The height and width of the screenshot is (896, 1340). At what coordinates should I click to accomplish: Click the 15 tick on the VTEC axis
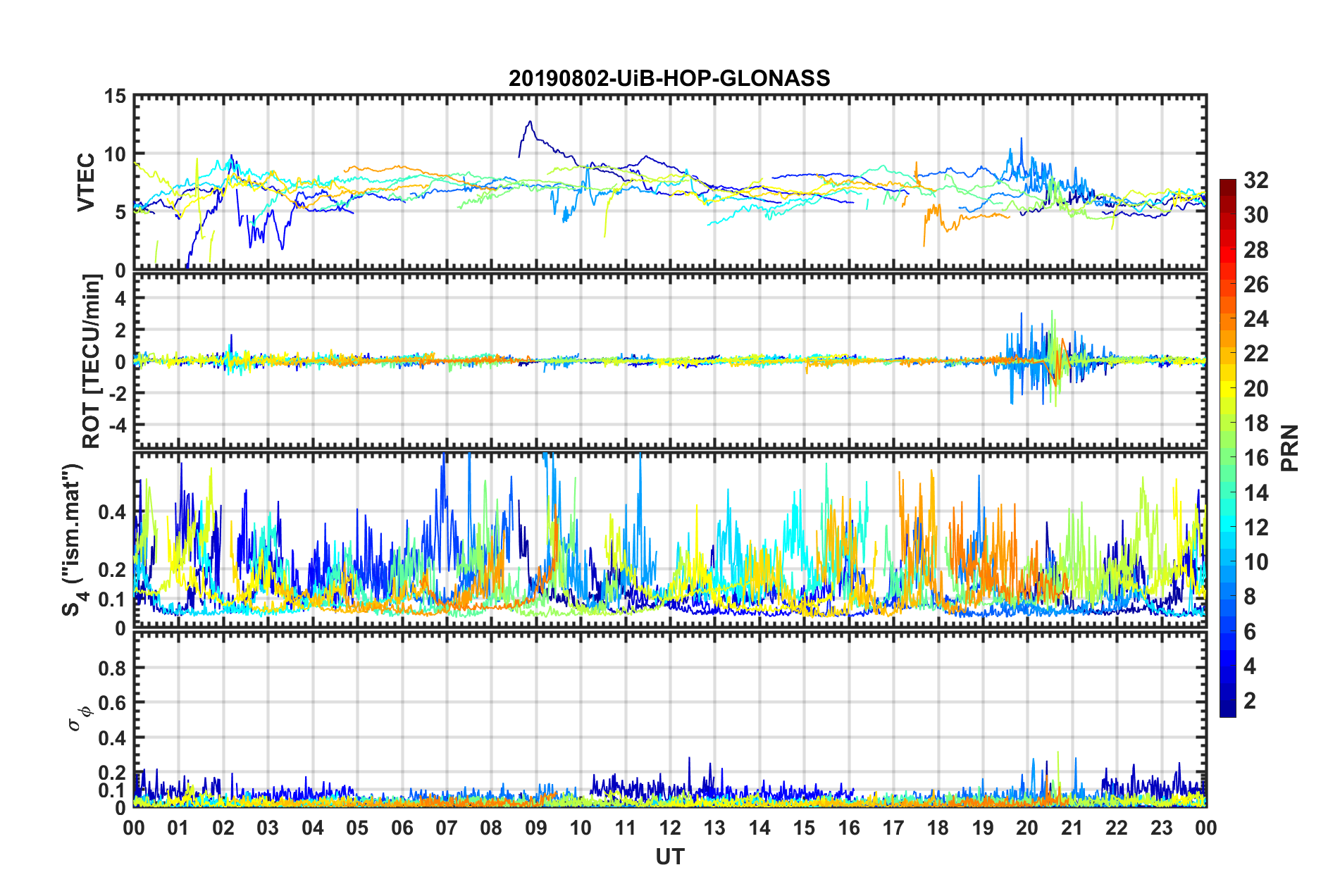(114, 97)
